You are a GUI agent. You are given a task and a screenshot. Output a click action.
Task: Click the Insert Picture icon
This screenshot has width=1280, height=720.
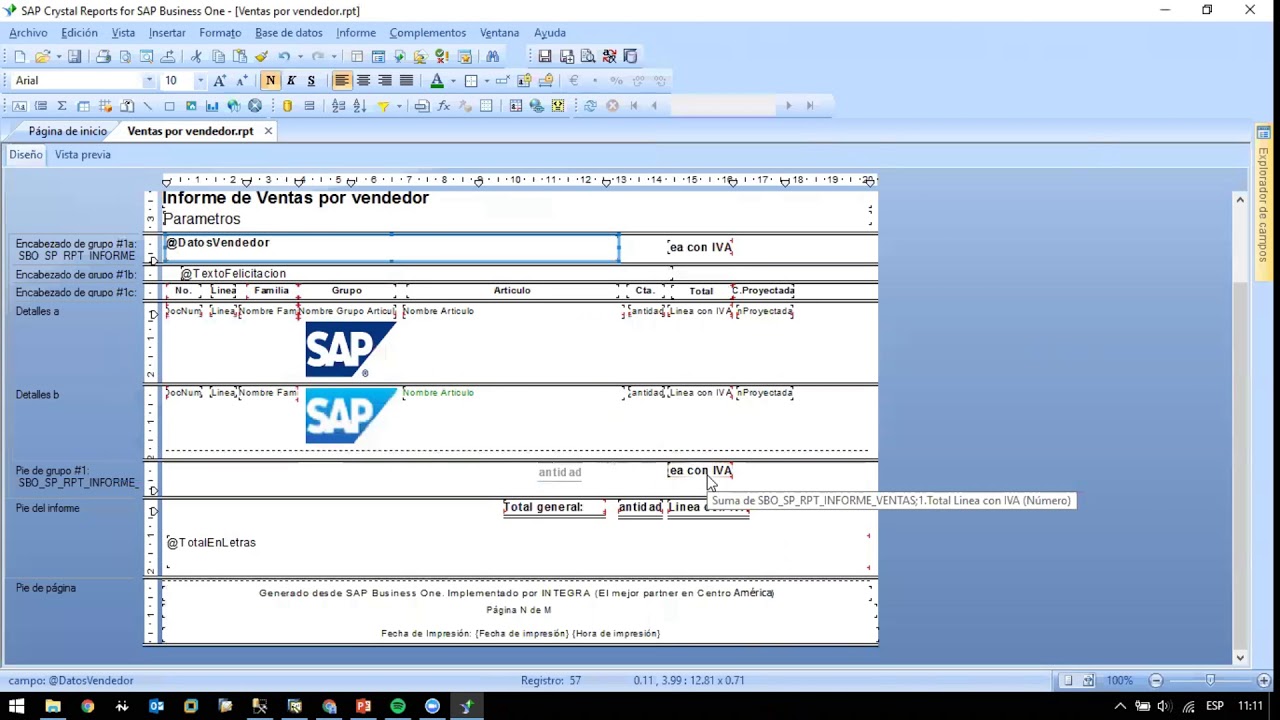pyautogui.click(x=190, y=106)
